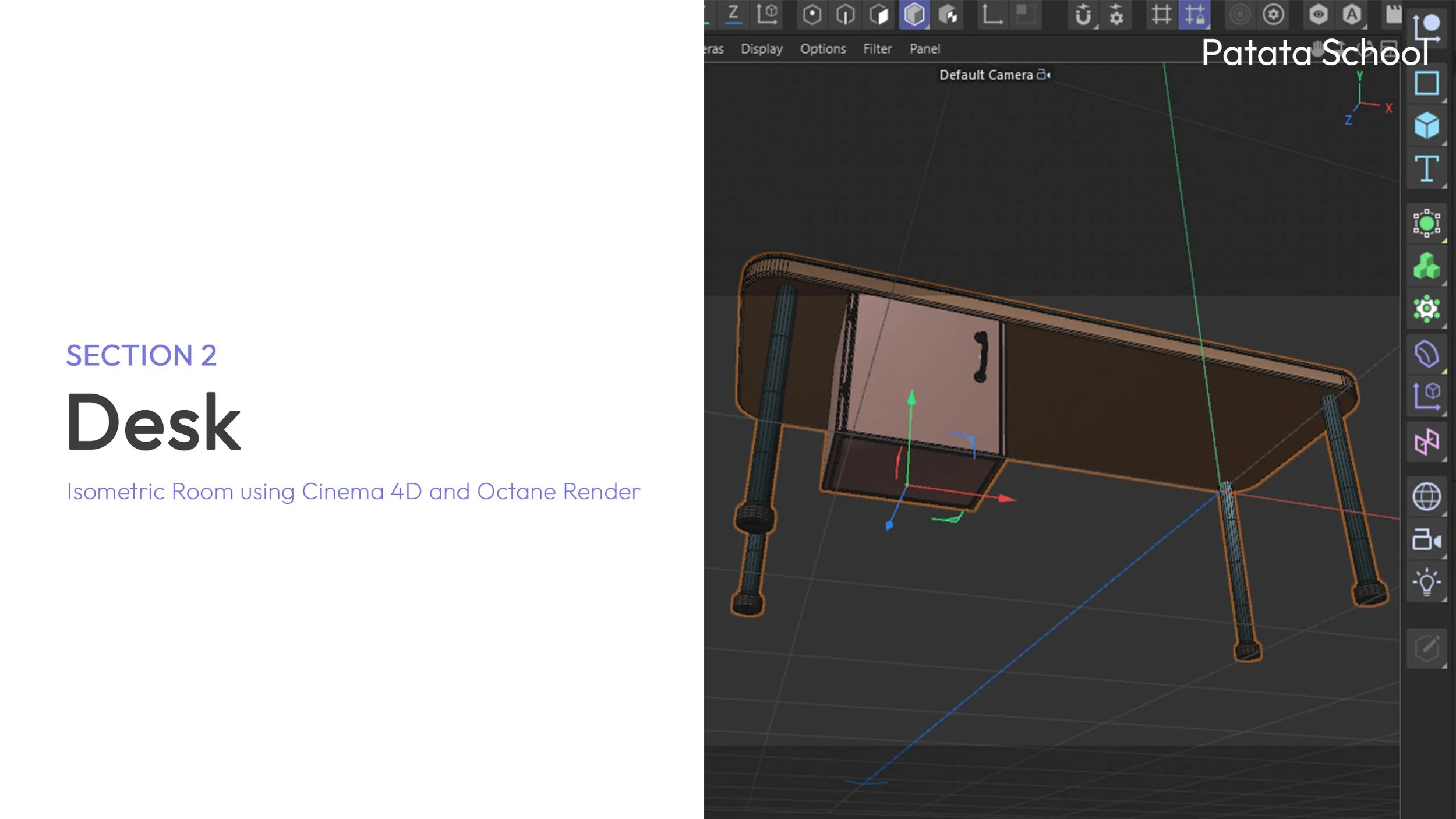The height and width of the screenshot is (819, 1456).
Task: Open the Cloner MoGraph icon
Action: click(x=1426, y=266)
